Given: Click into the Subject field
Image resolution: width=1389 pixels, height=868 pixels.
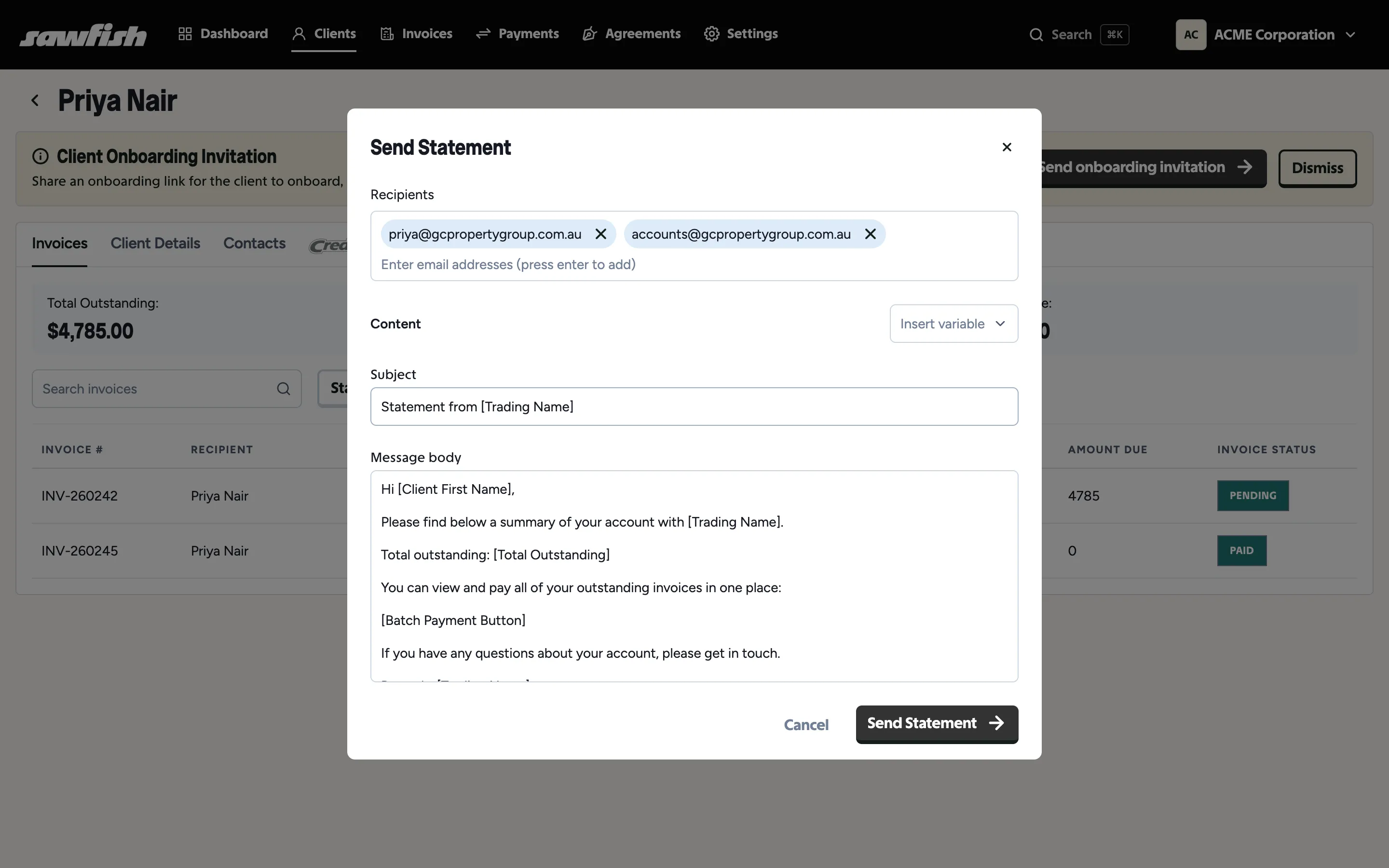Looking at the screenshot, I should pyautogui.click(x=694, y=407).
